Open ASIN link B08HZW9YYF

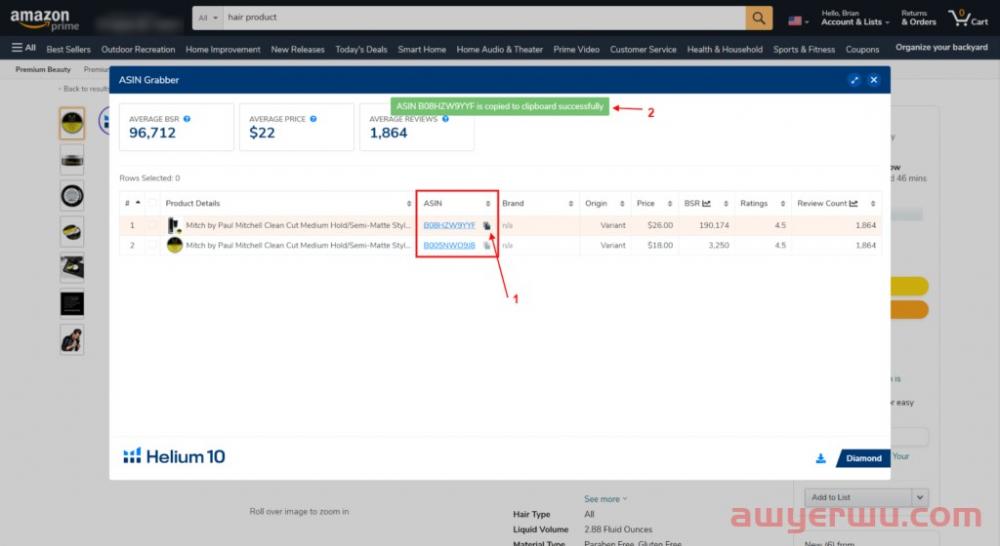[x=449, y=225]
